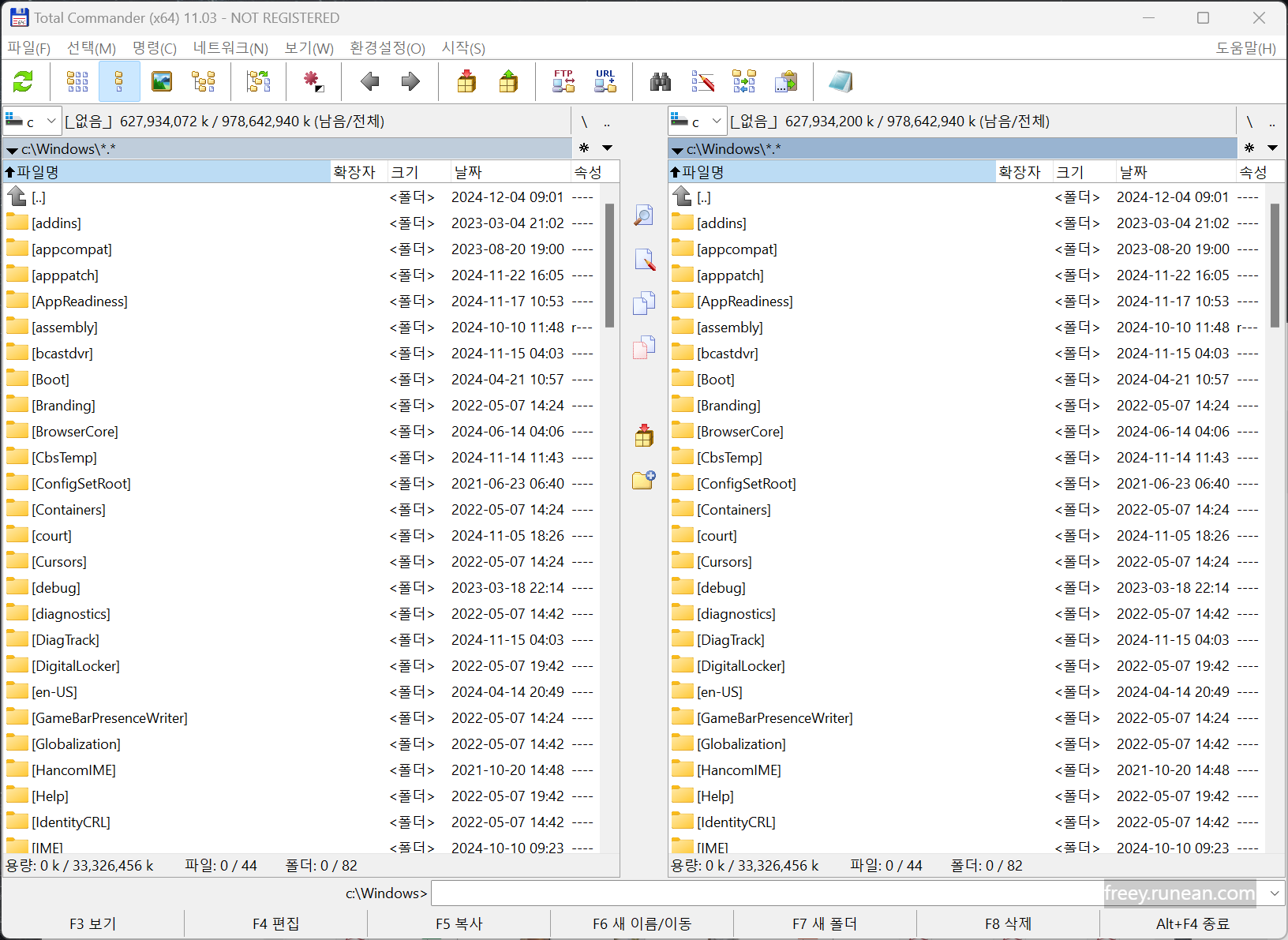Open the new URL FTP connection
This screenshot has height=940, width=1288.
[605, 81]
